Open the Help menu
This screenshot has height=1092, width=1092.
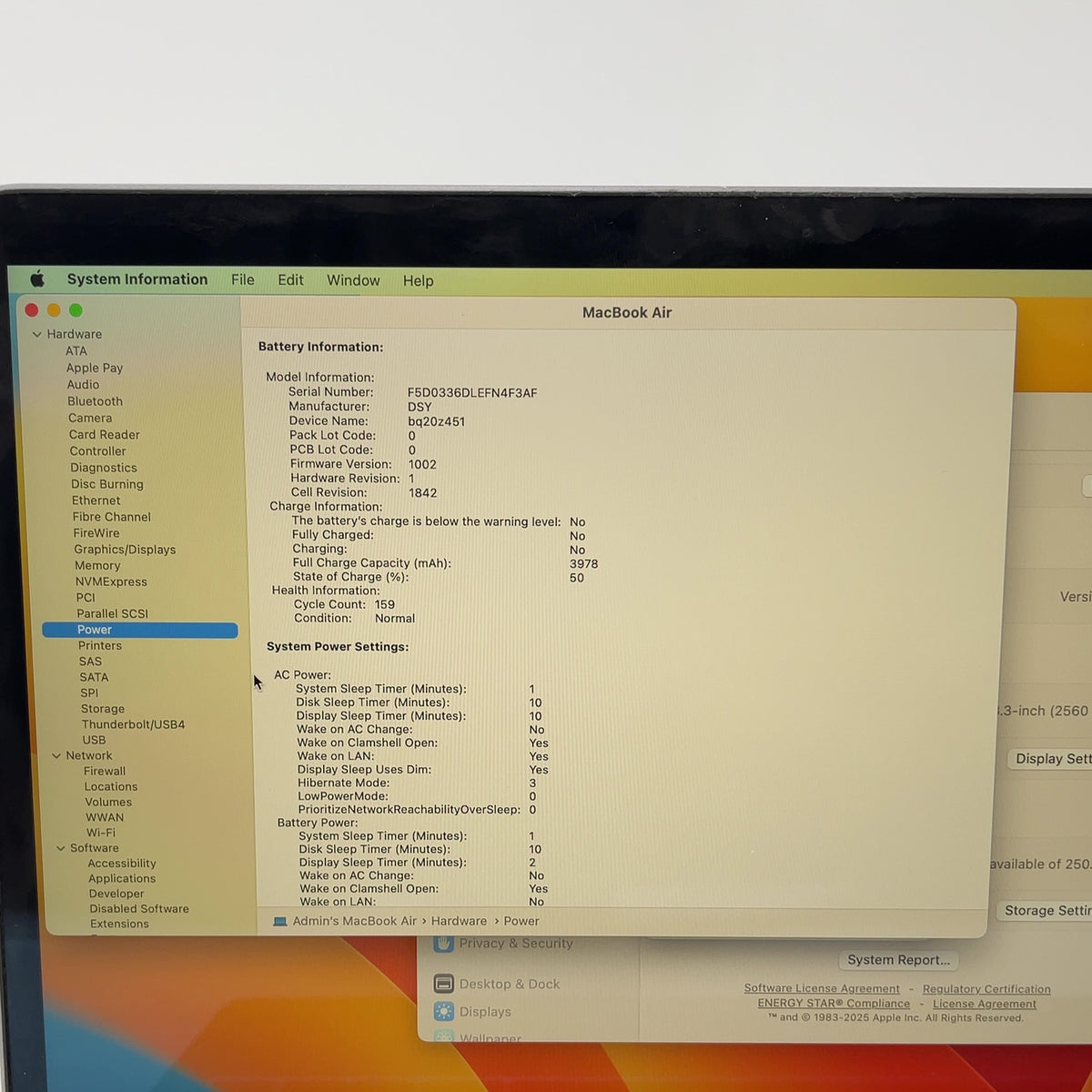(418, 281)
